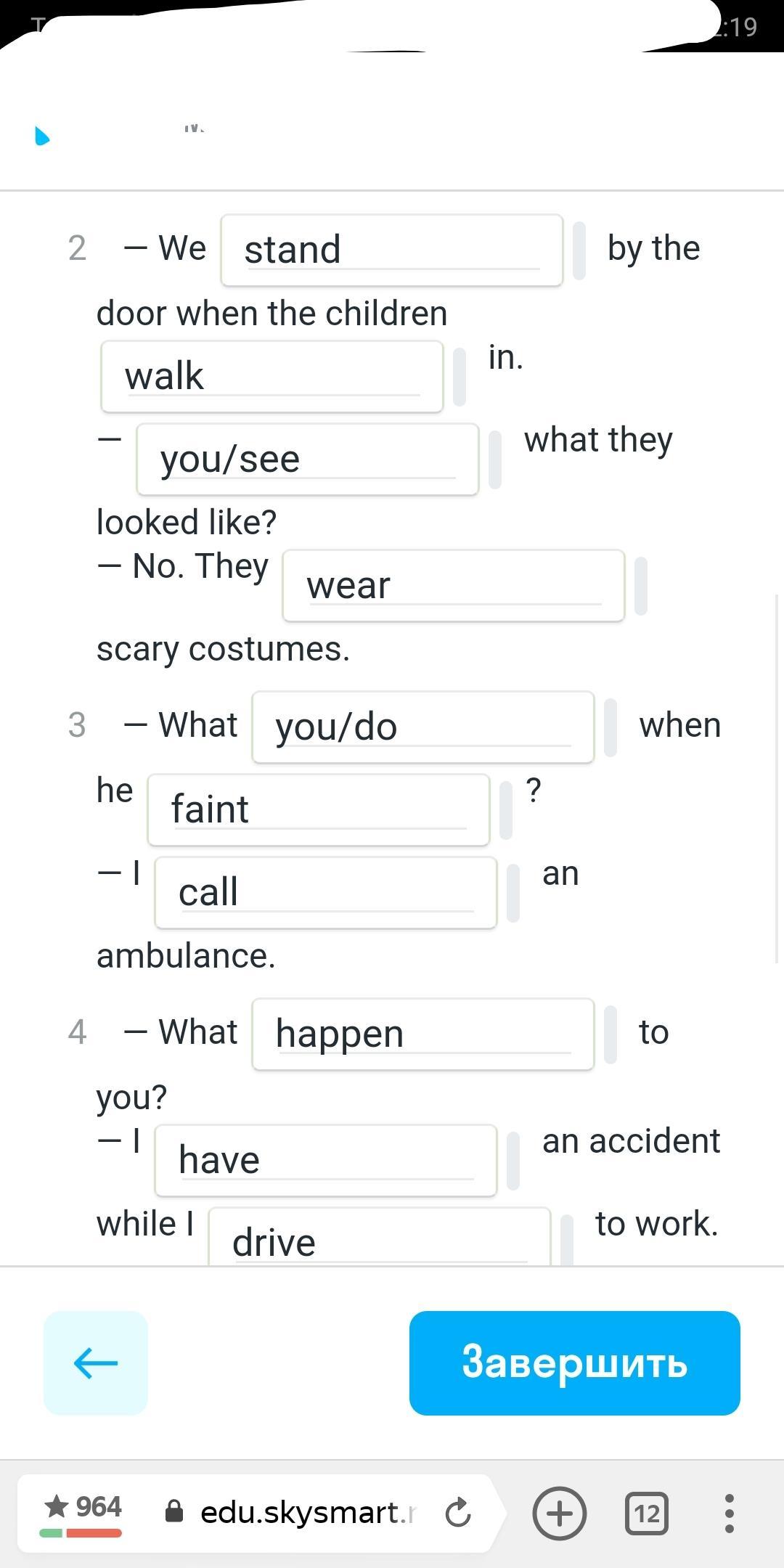
Task: Focus the 'you/do' input box
Action: coord(422,727)
